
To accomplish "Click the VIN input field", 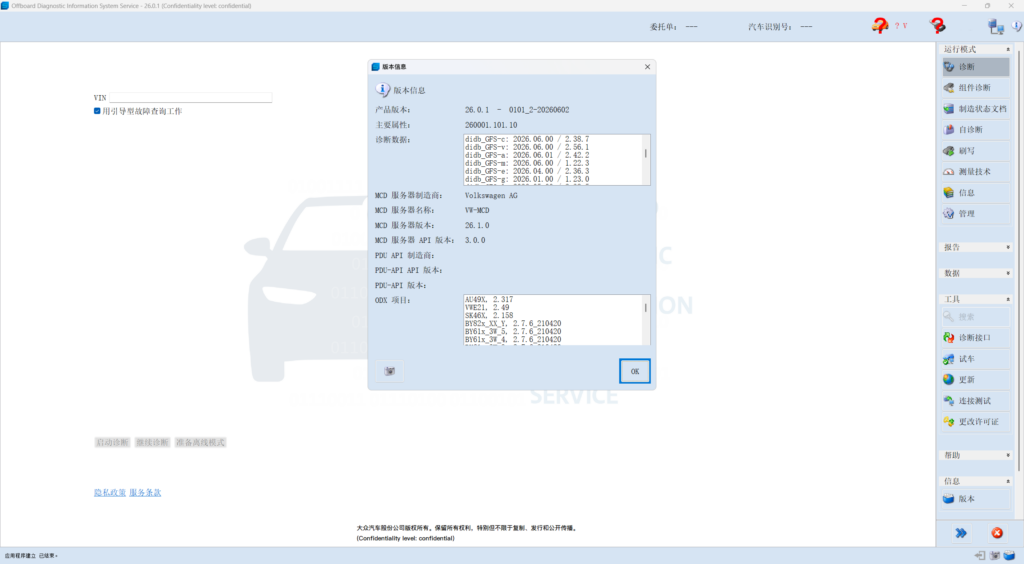I will tap(190, 97).
